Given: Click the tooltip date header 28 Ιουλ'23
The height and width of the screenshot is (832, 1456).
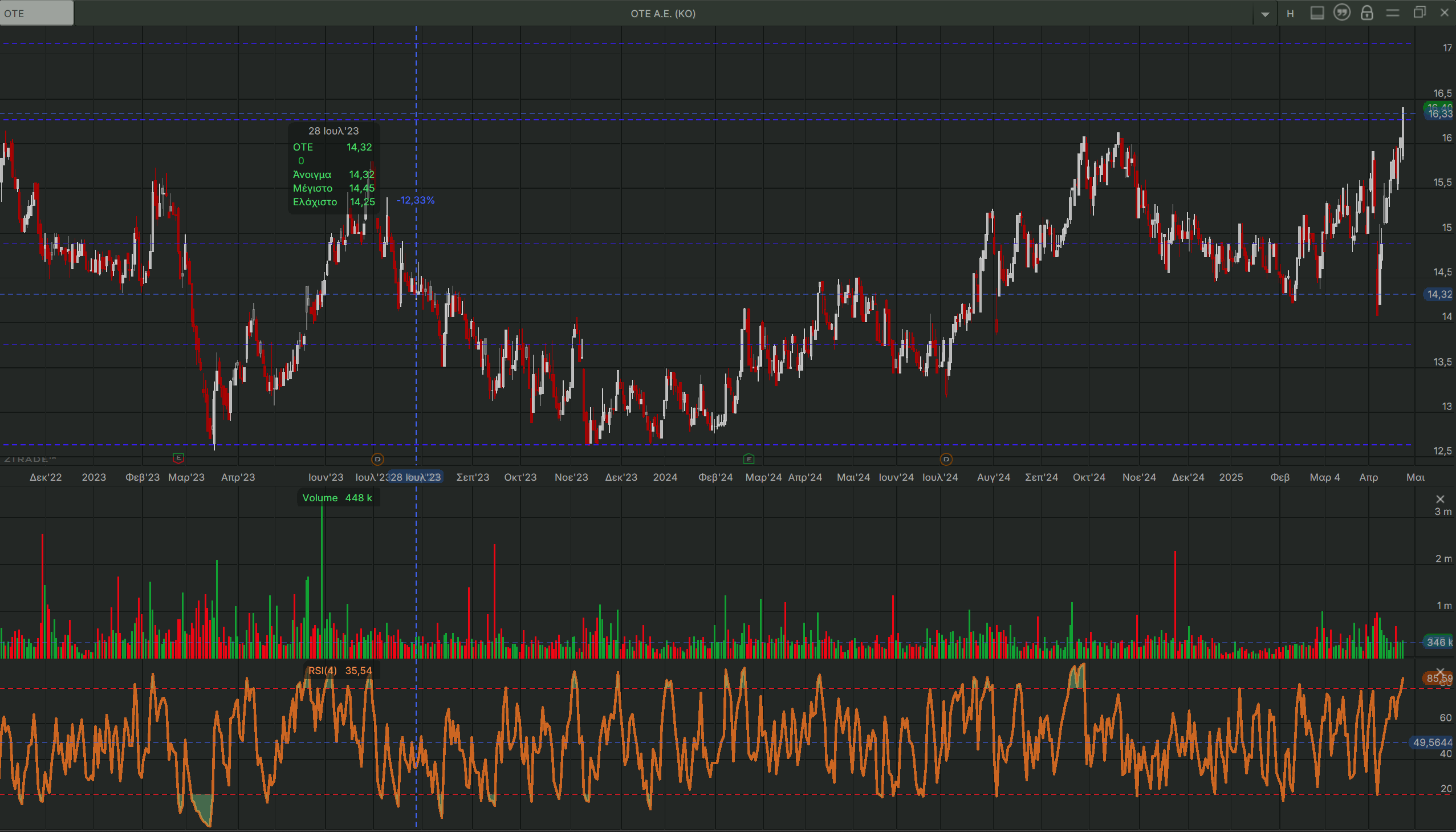Looking at the screenshot, I should point(334,131).
